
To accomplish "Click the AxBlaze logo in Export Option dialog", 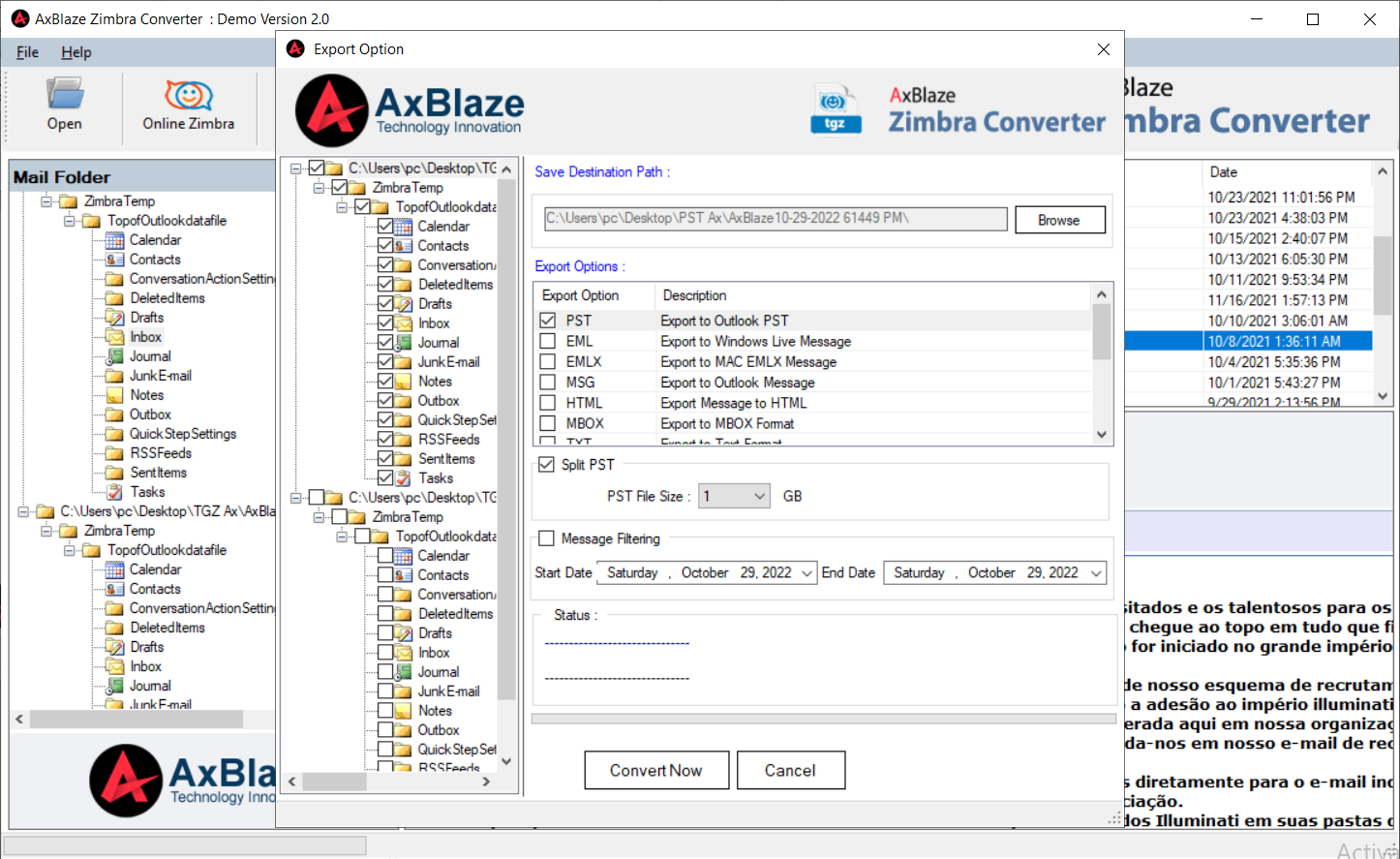I will point(410,110).
